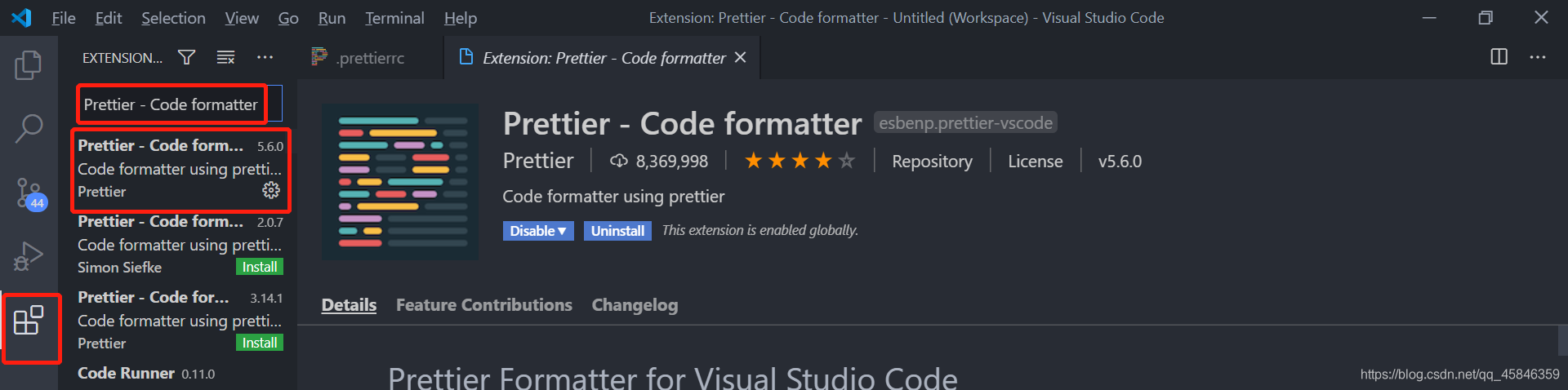1568x390 pixels.
Task: Select installed Prettier 5.6.0 list entry
Action: 180,169
